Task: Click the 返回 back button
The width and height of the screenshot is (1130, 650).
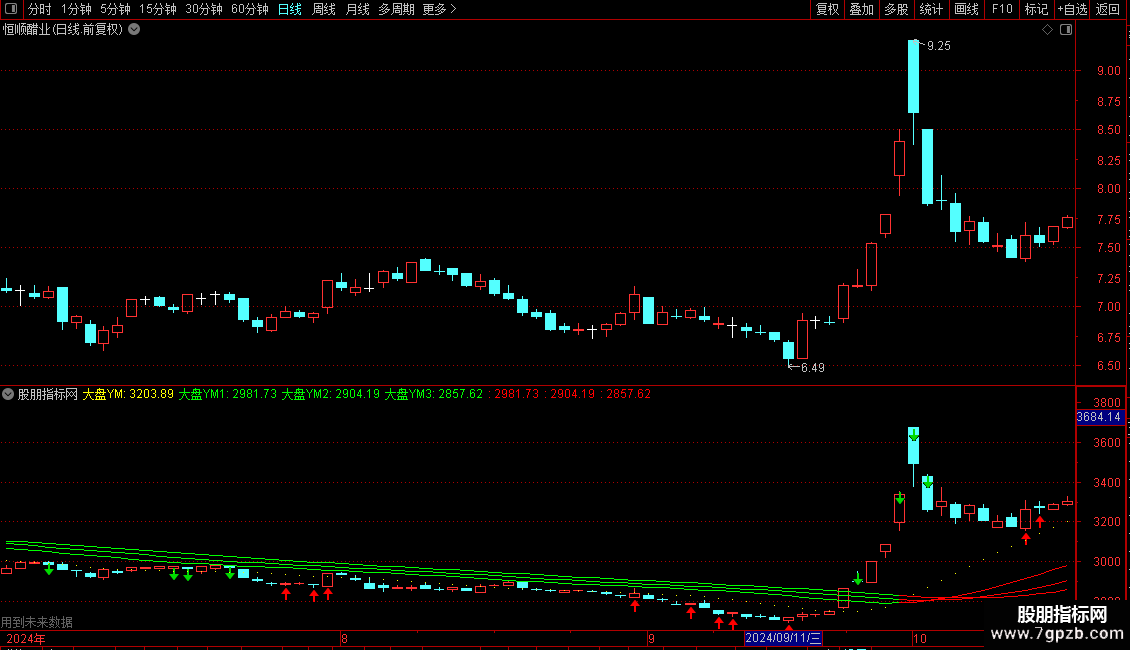Action: pos(1108,9)
